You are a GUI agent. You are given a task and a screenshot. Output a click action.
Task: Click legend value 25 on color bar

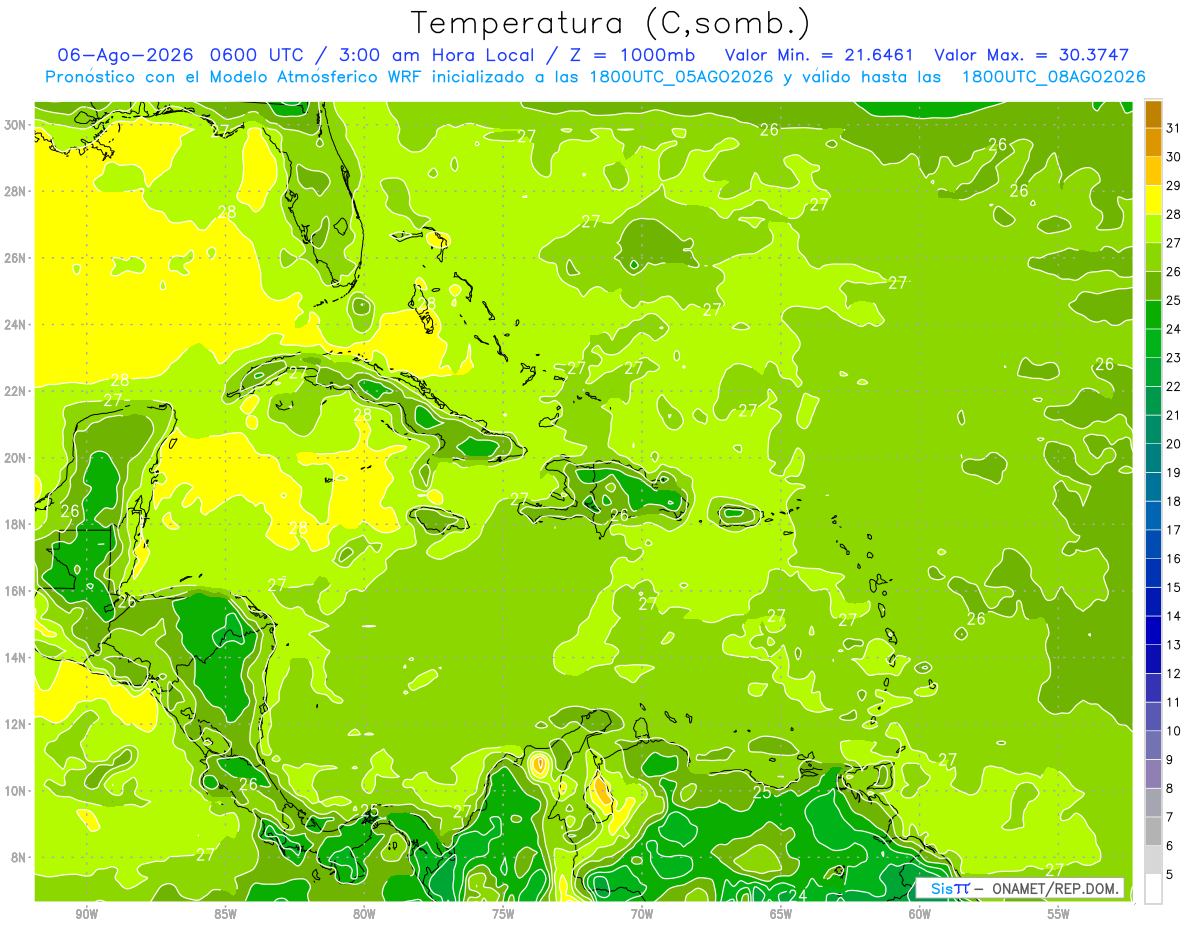(x=1174, y=300)
